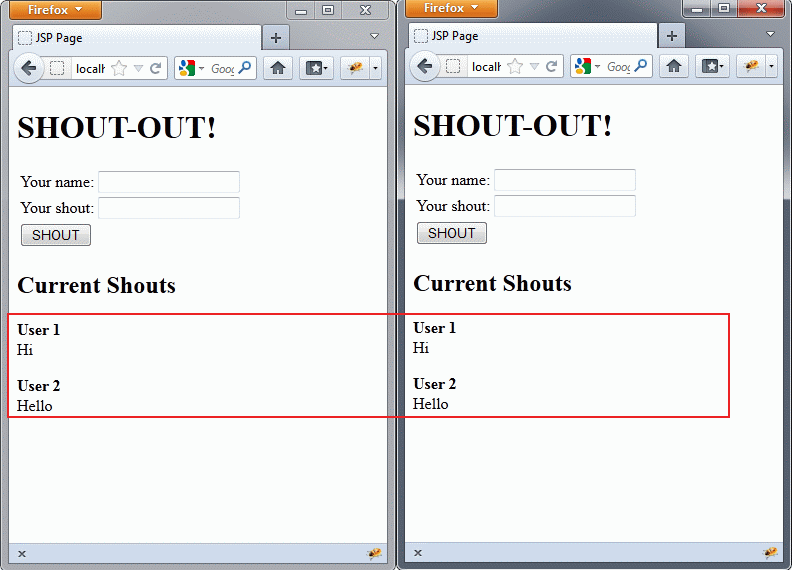Focus the localhost address bar in right window
Viewport: 792px width, 570px height.
point(486,67)
